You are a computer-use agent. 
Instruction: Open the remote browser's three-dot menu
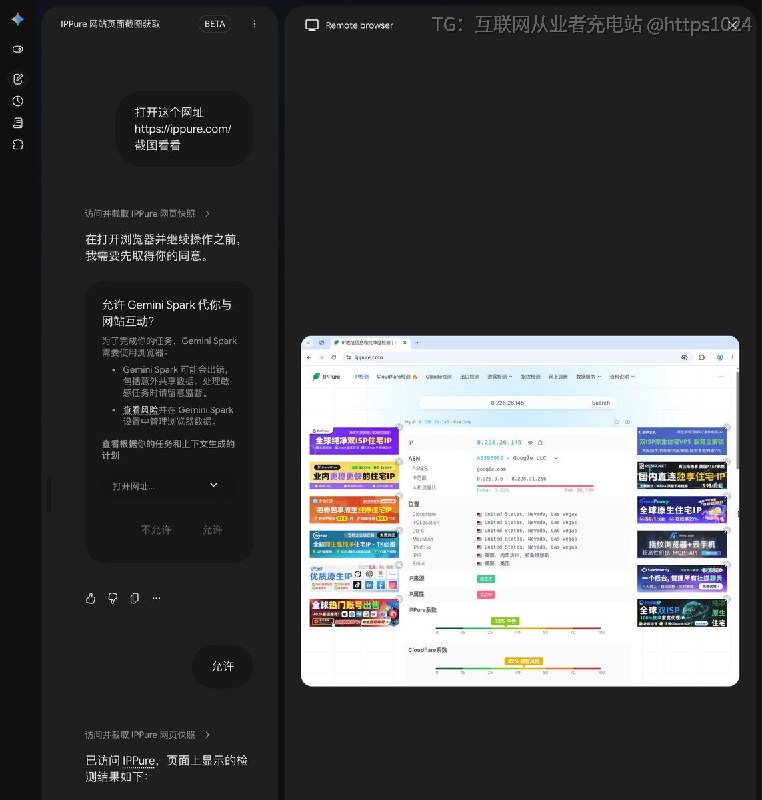tap(732, 358)
